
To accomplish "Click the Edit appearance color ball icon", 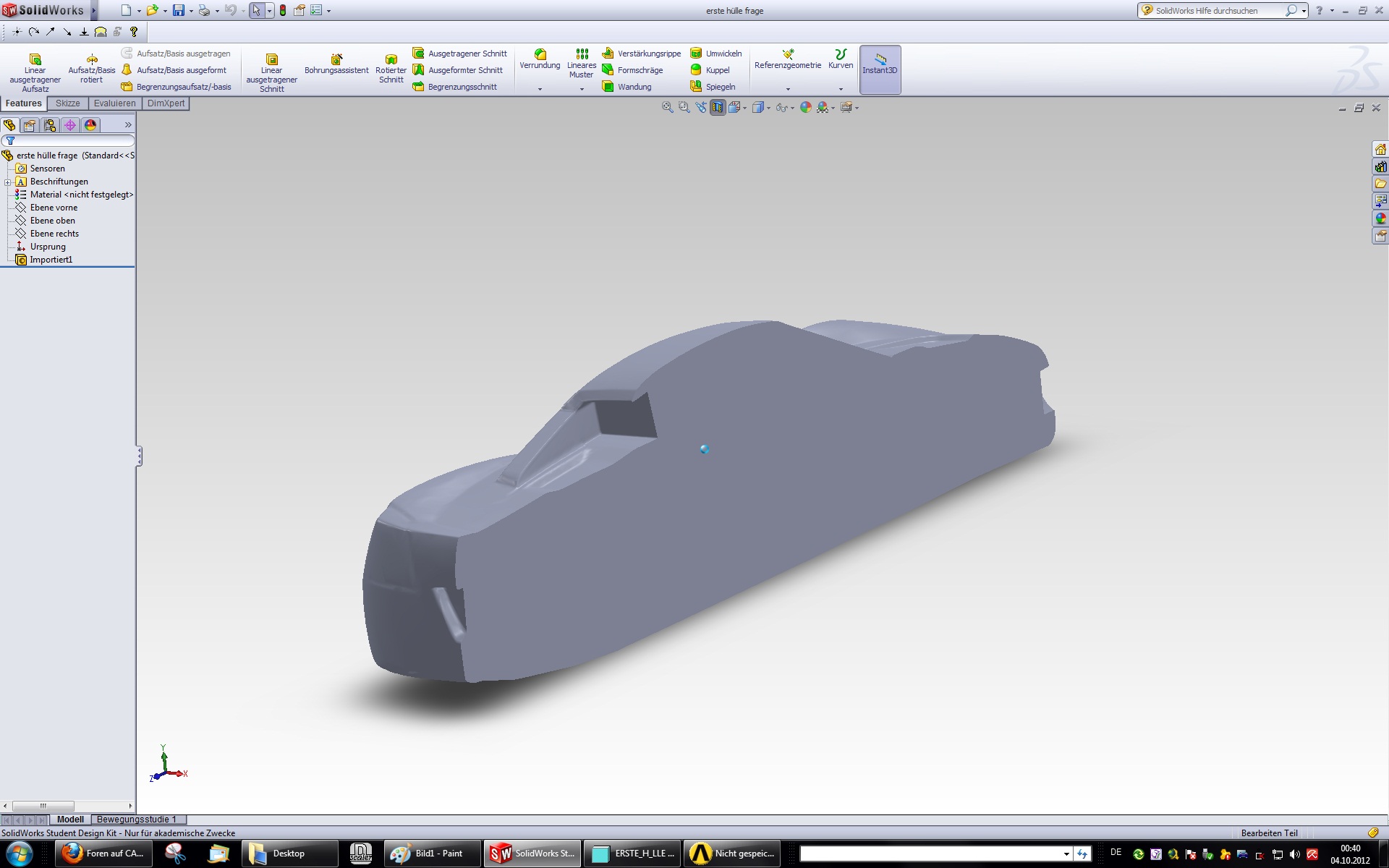I will click(x=805, y=107).
